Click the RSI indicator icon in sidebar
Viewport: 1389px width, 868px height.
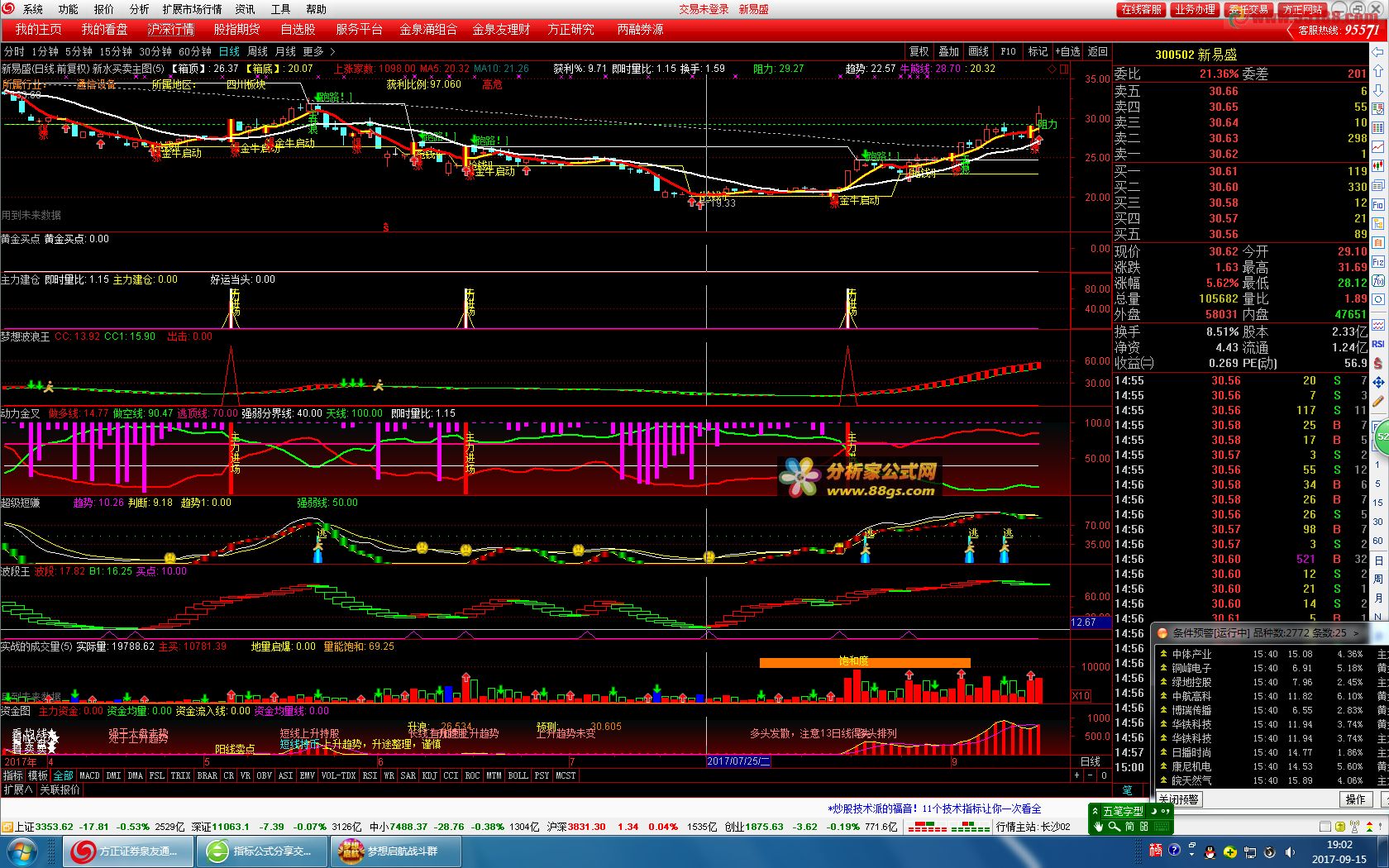[1378, 344]
